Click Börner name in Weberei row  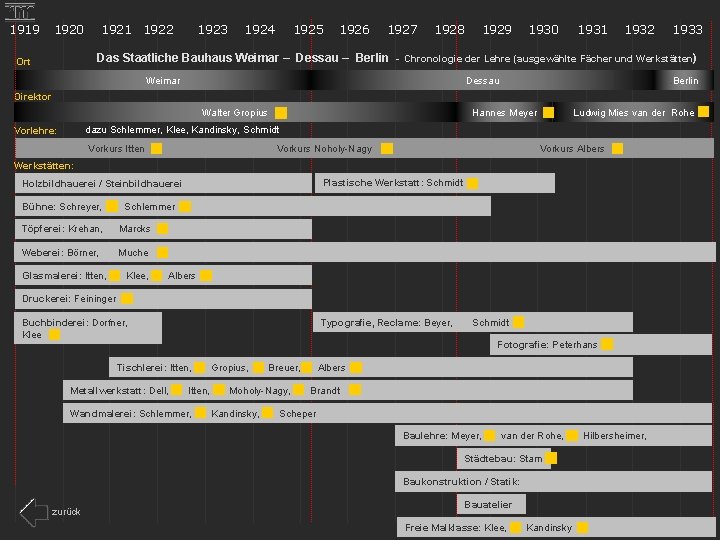(x=83, y=253)
